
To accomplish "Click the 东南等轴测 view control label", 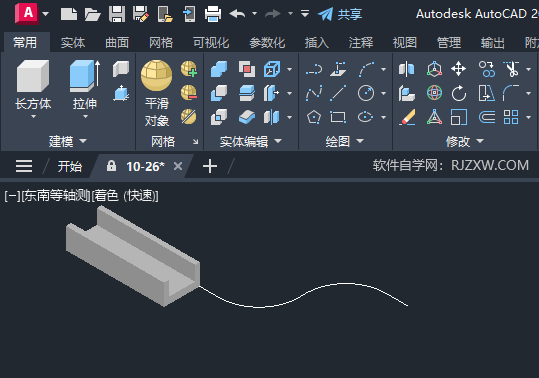I will click(57, 196).
